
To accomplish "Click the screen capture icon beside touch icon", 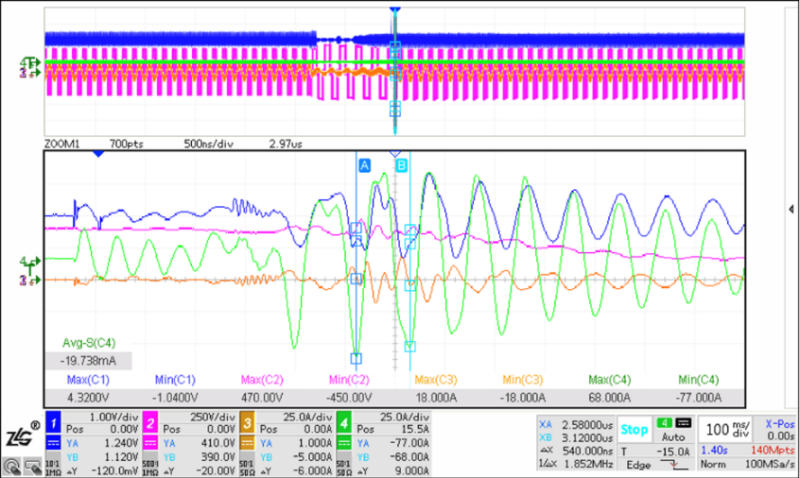I will (33, 465).
